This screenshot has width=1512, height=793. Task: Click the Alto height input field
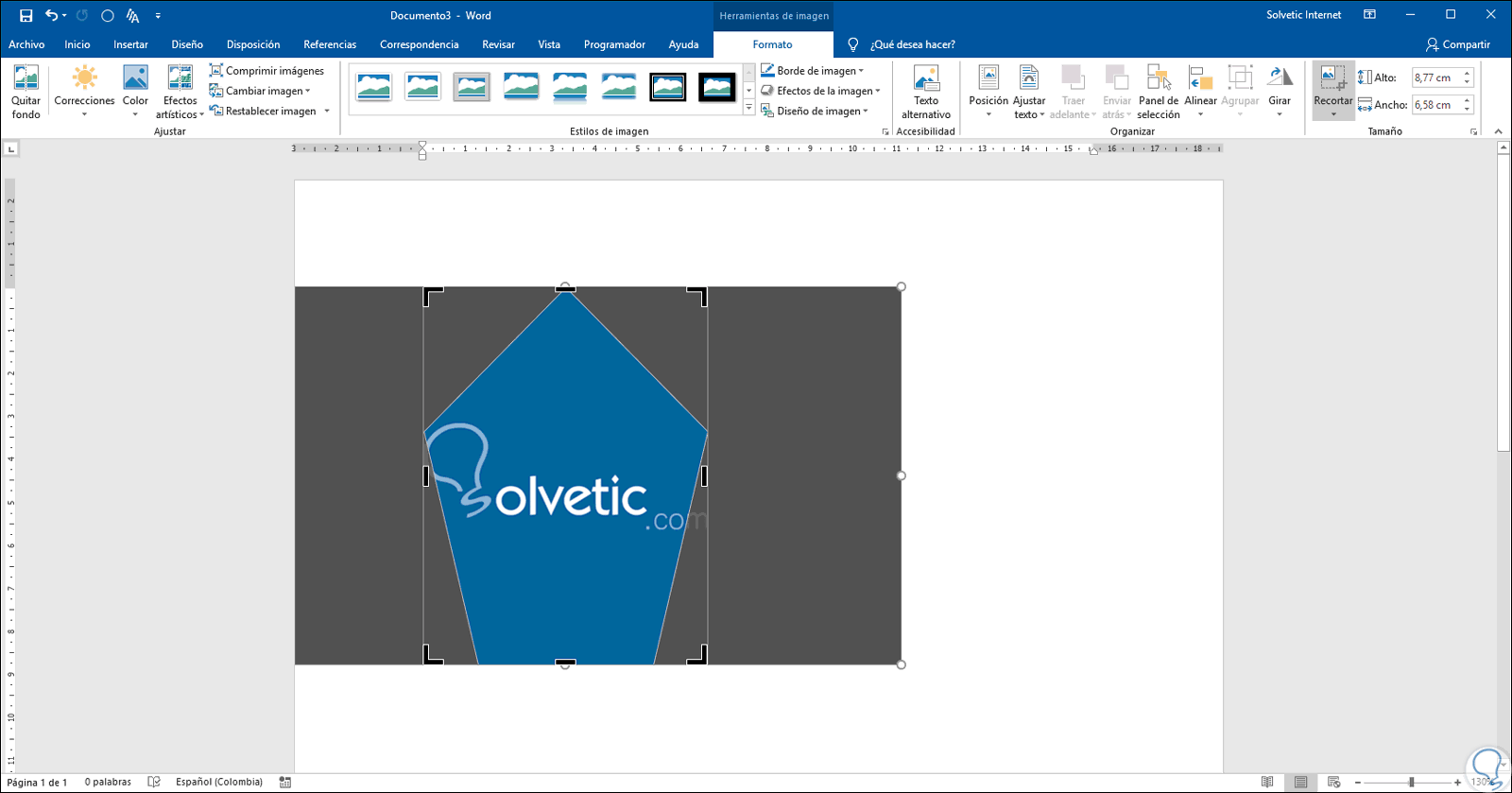click(x=1436, y=78)
